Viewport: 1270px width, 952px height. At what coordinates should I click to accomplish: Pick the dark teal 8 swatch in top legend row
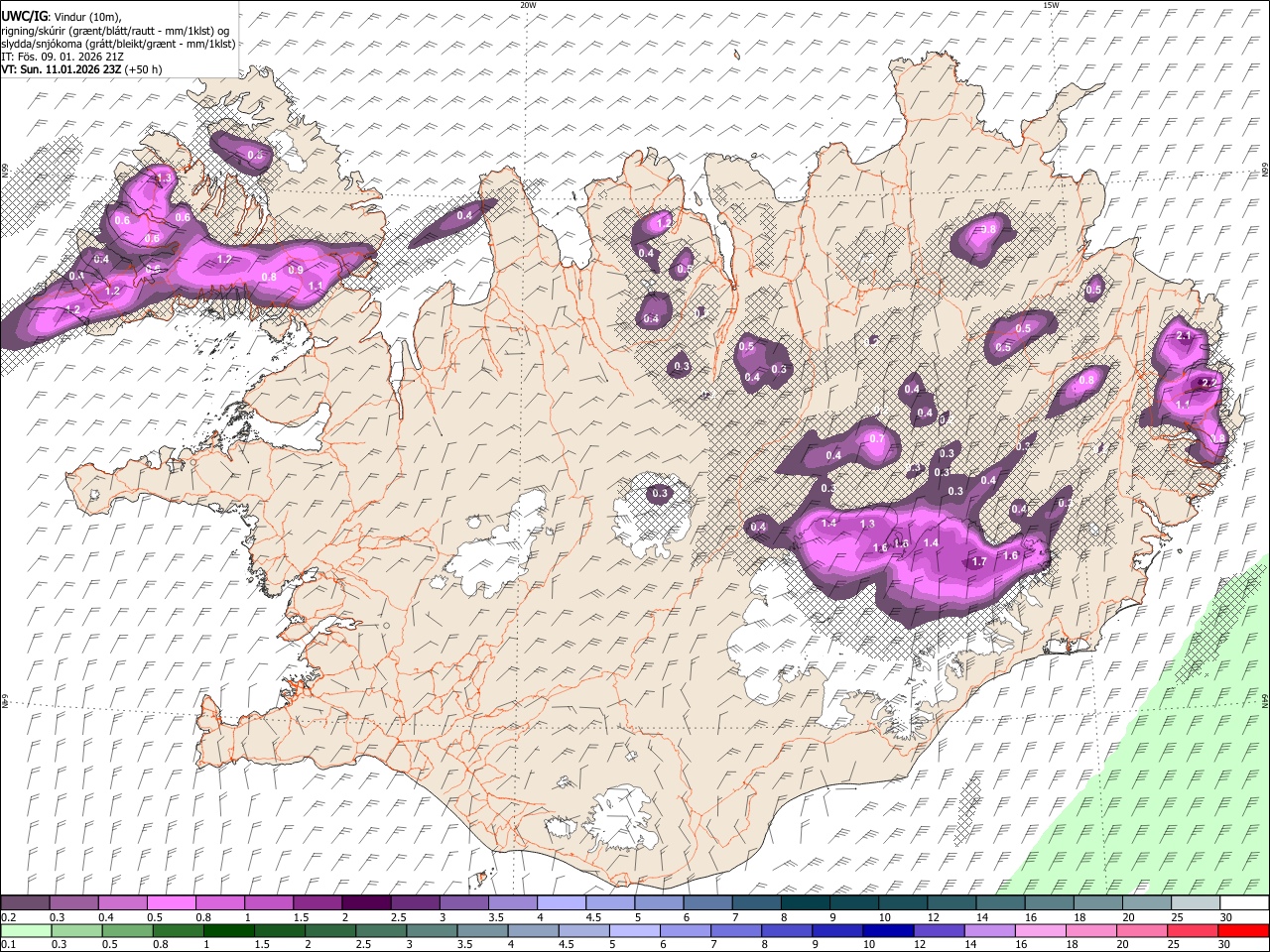pos(806,903)
